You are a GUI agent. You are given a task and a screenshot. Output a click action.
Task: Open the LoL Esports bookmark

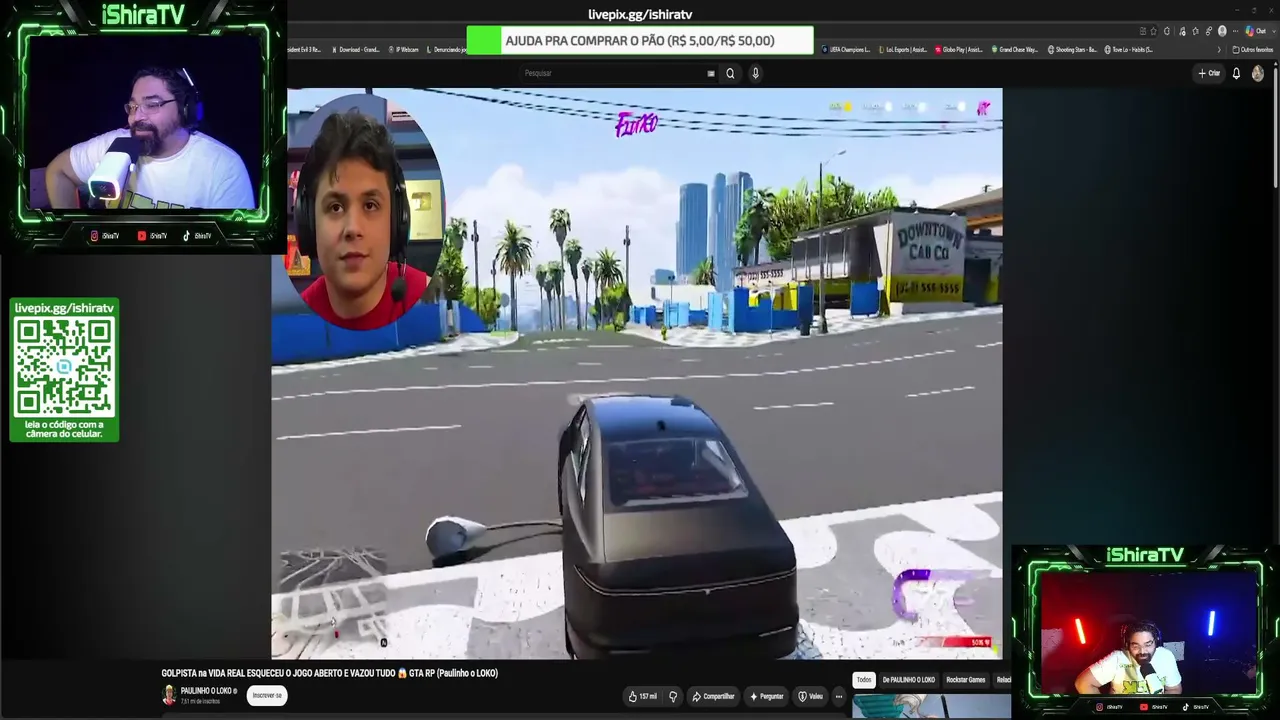coord(902,49)
